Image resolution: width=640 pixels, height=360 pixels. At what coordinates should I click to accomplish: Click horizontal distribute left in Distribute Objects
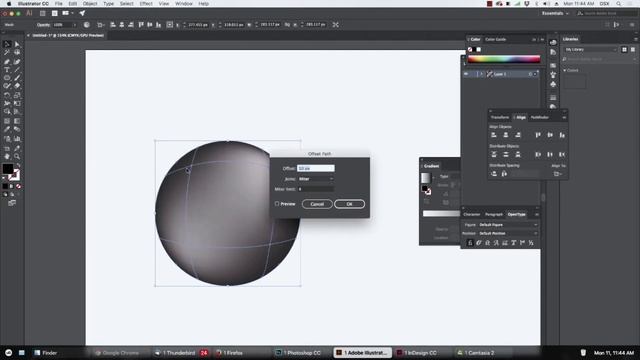[x=538, y=154]
